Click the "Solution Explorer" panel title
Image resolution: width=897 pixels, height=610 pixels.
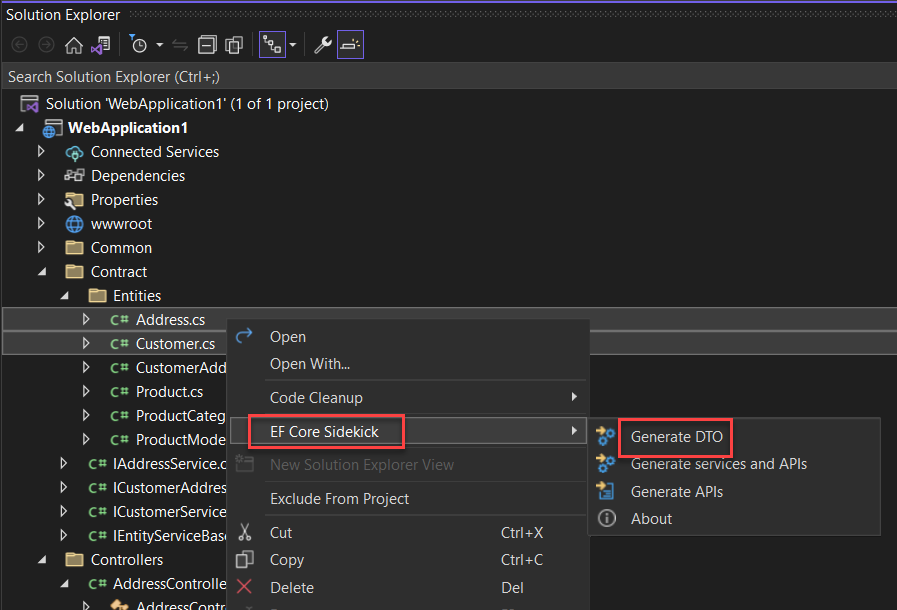coord(63,15)
